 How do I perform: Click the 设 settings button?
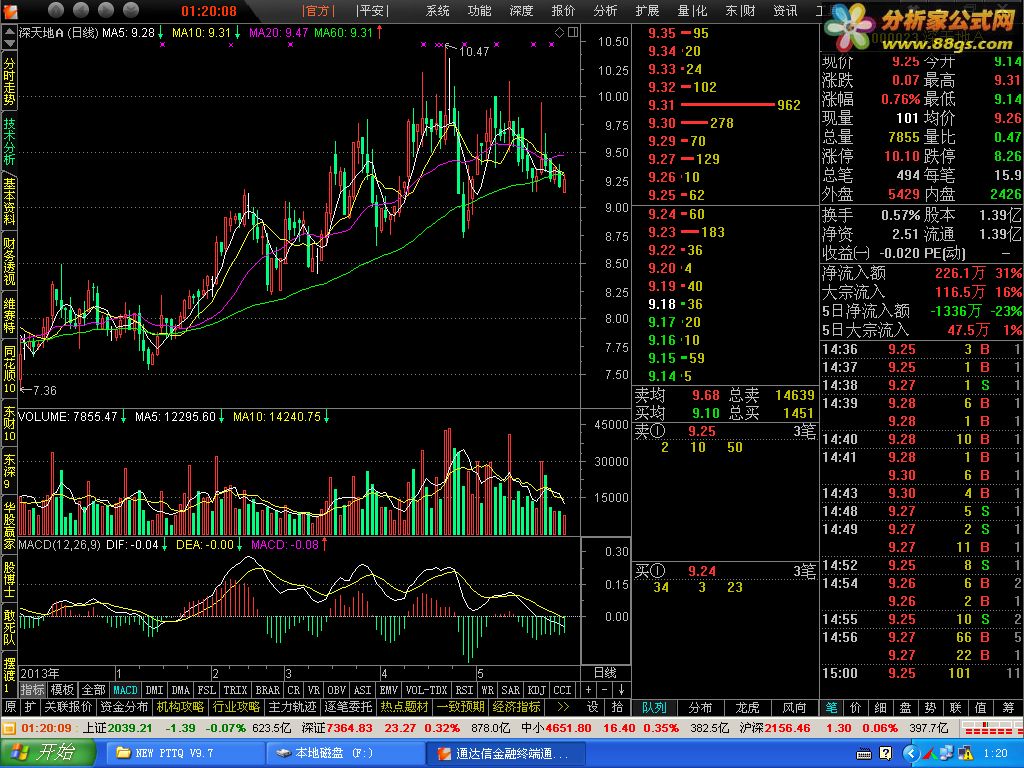(592, 707)
